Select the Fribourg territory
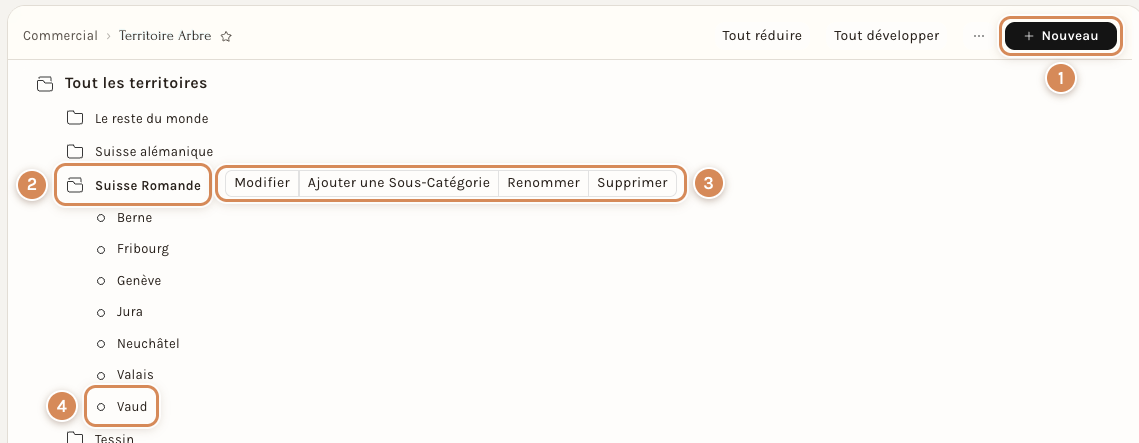The height and width of the screenshot is (443, 1139). coord(143,248)
